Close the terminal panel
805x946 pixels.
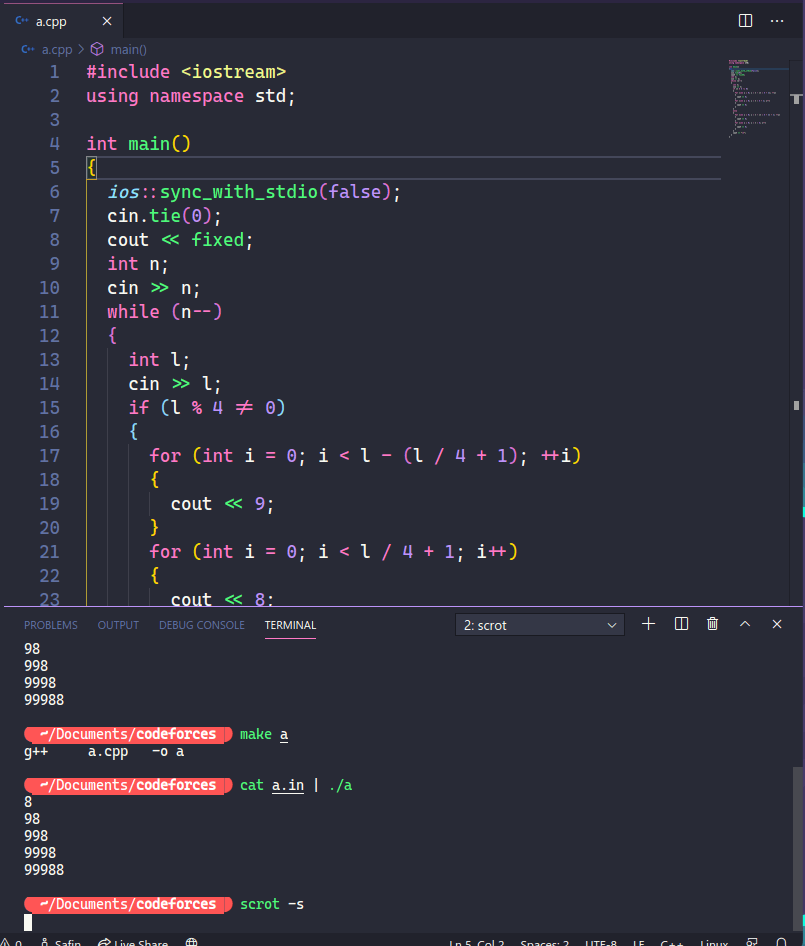pyautogui.click(x=777, y=624)
